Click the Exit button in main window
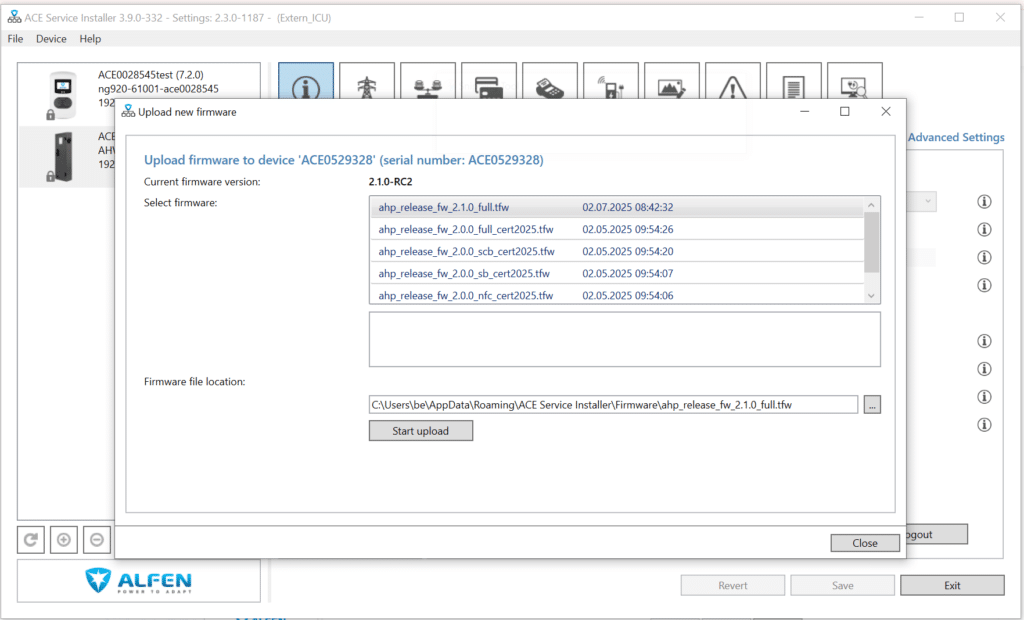 pyautogui.click(x=952, y=585)
